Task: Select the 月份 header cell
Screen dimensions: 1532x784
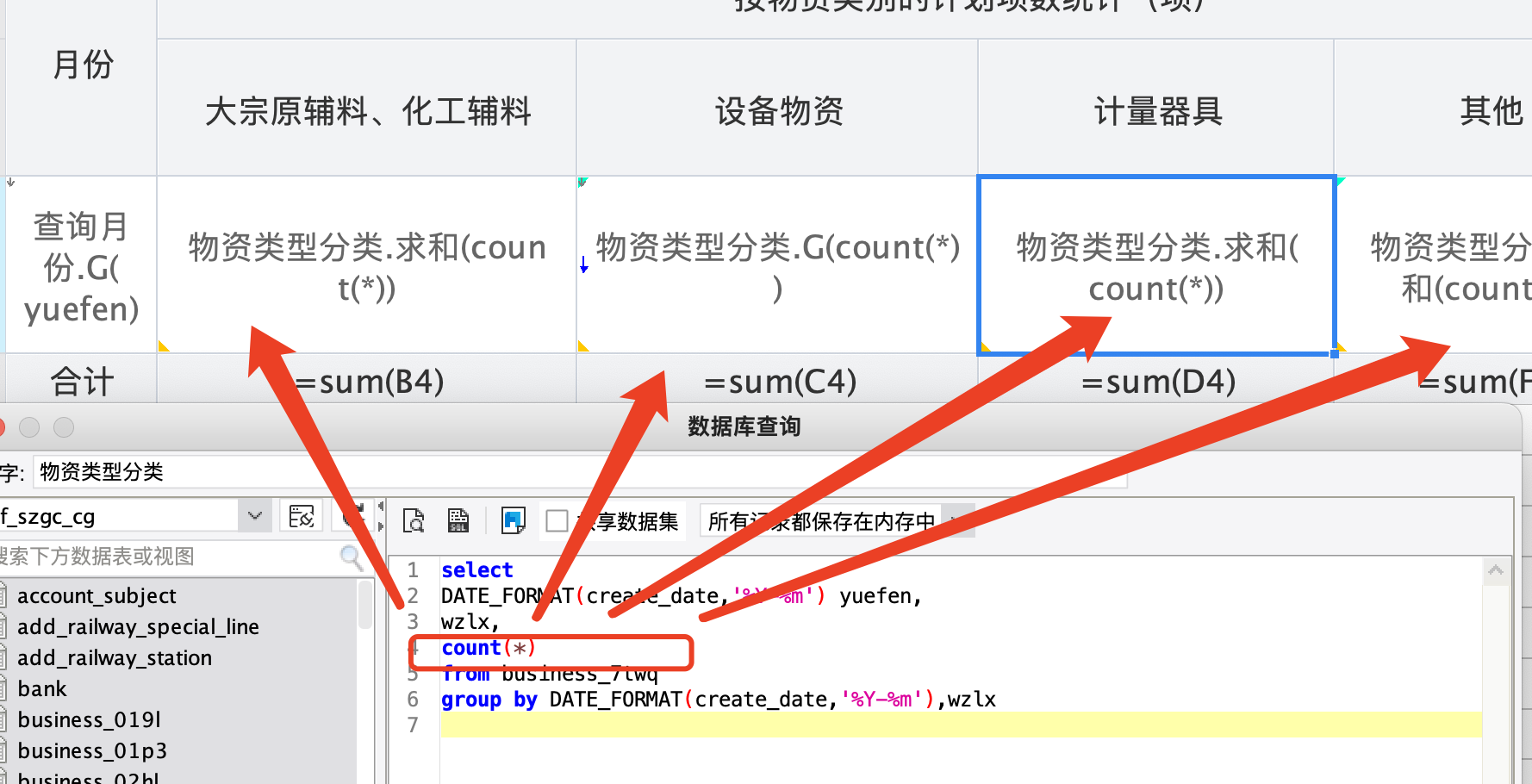Action: point(81,86)
